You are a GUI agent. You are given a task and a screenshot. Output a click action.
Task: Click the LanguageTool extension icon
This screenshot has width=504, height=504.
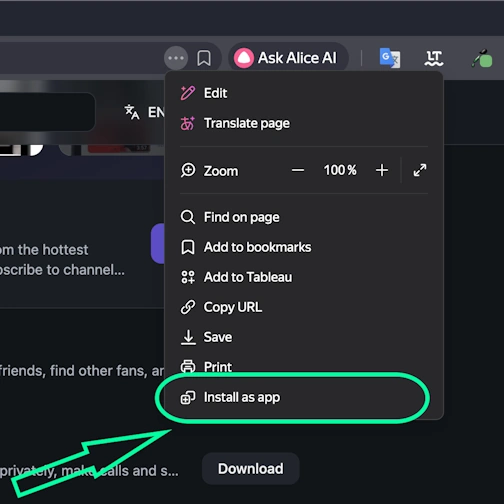[x=434, y=58]
